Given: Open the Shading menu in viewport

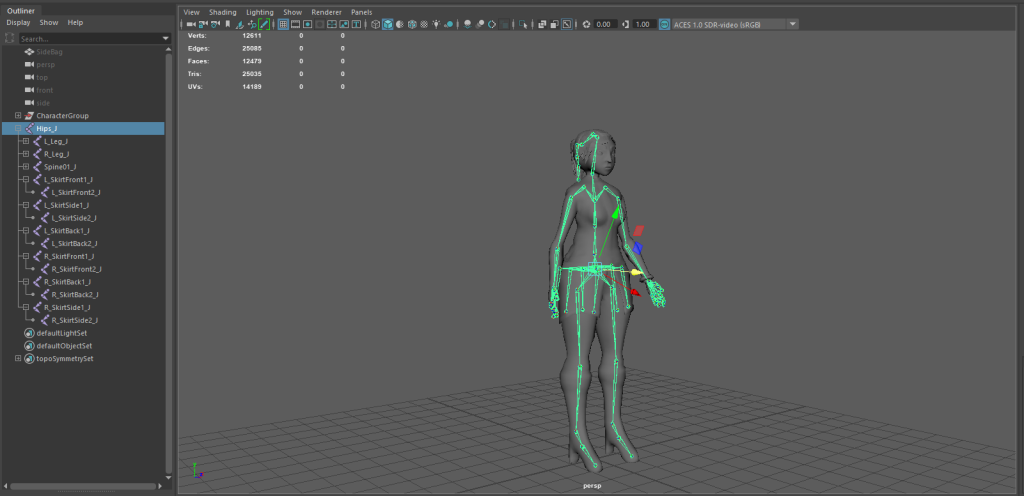Looking at the screenshot, I should pos(222,12).
